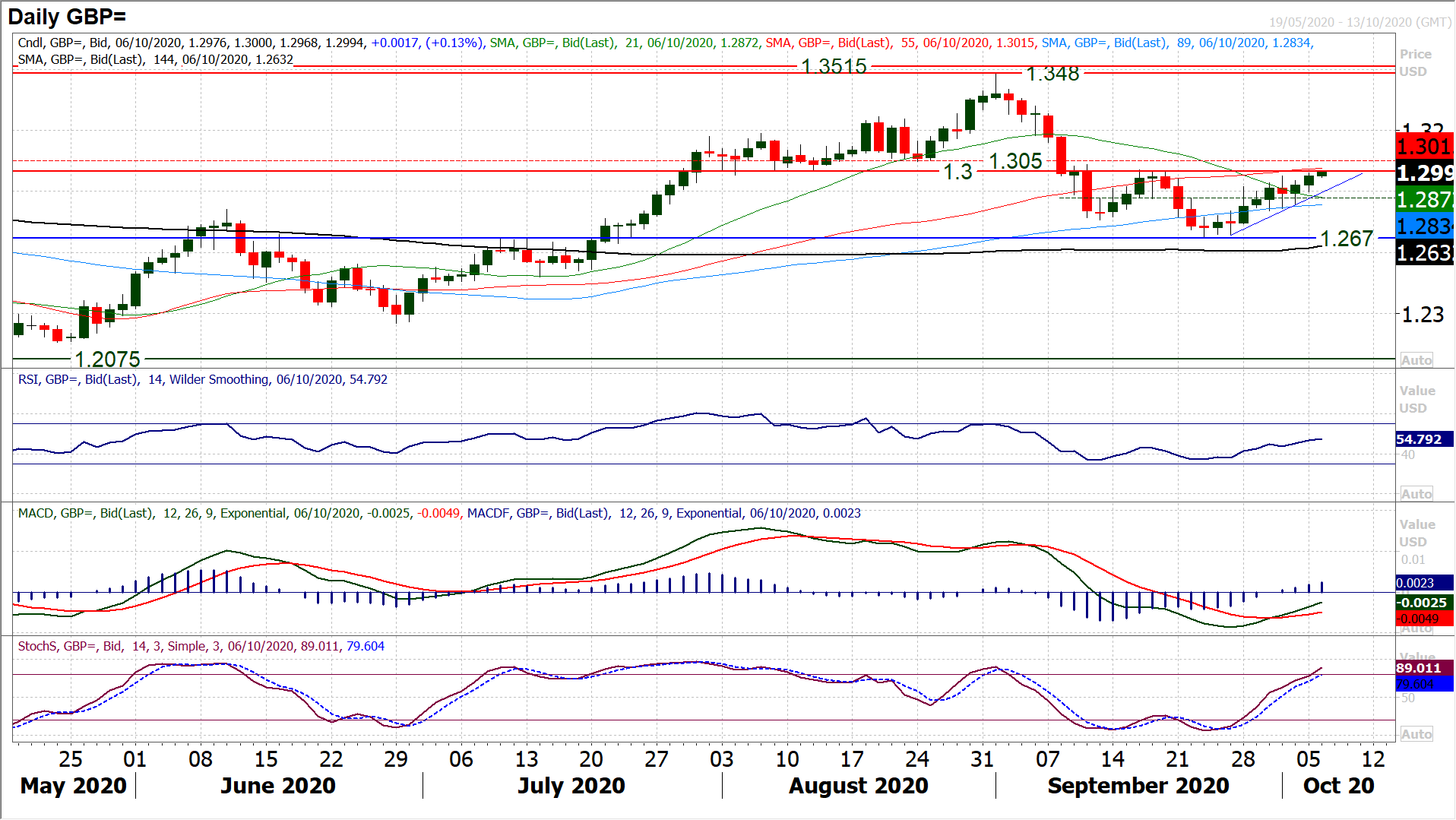Click the 1.23 price axis label
This screenshot has width=1456, height=820.
click(1423, 315)
